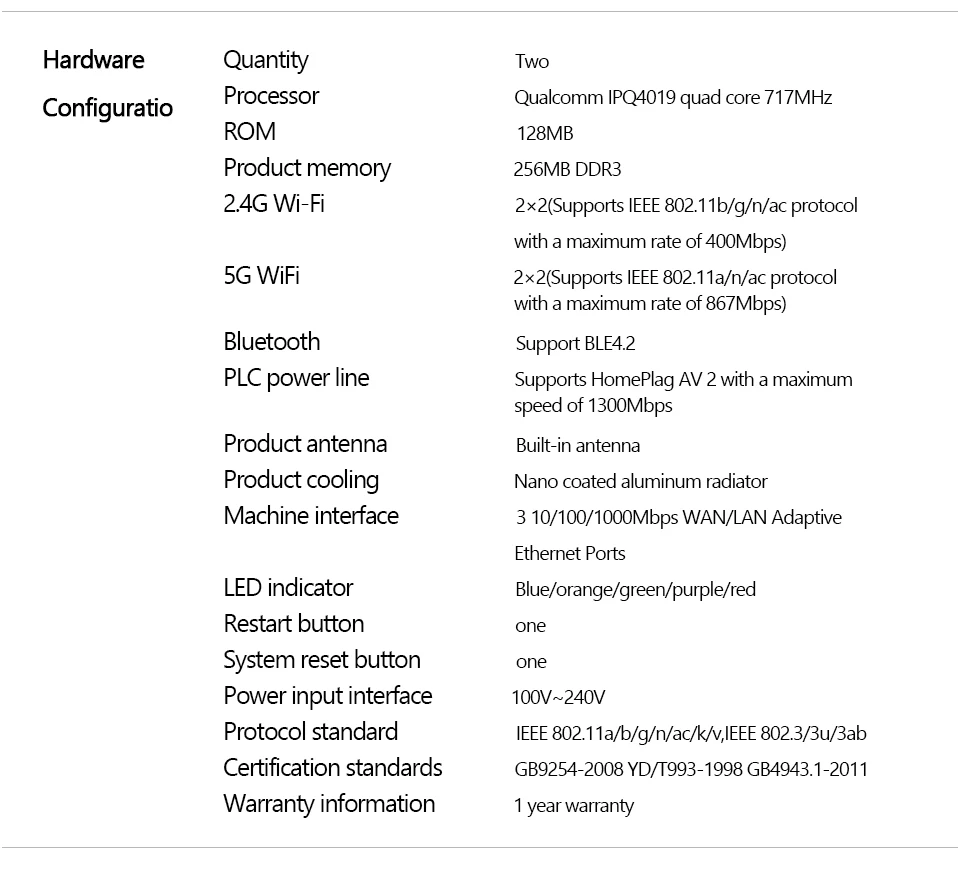Select the Machine interface label

311,516
